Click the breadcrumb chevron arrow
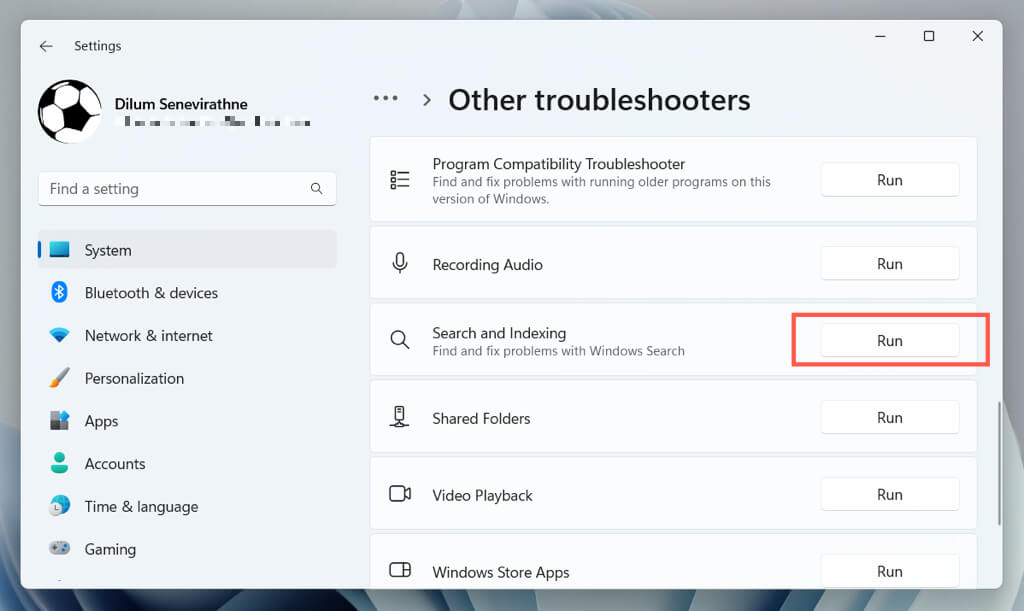Image resolution: width=1024 pixels, height=611 pixels. 427,100
